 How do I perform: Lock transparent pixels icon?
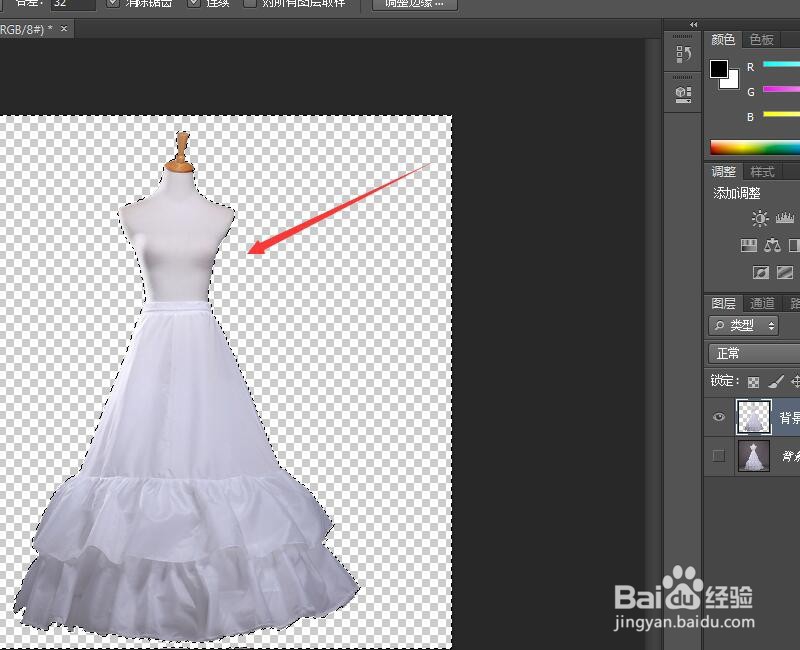753,382
